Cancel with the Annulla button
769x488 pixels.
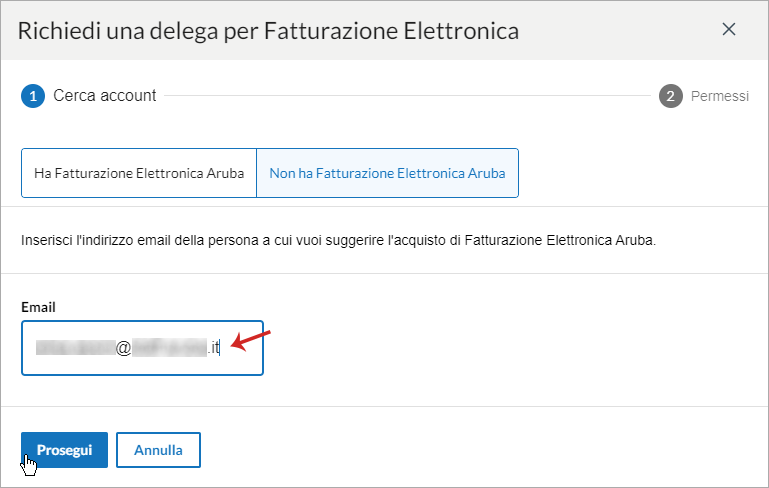click(158, 450)
